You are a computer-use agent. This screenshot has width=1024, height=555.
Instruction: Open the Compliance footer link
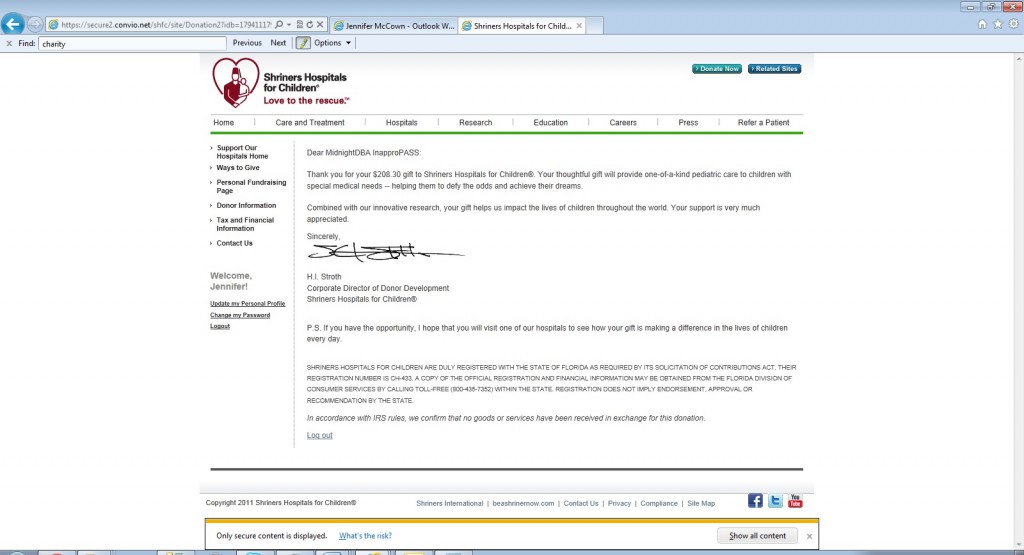click(x=659, y=503)
